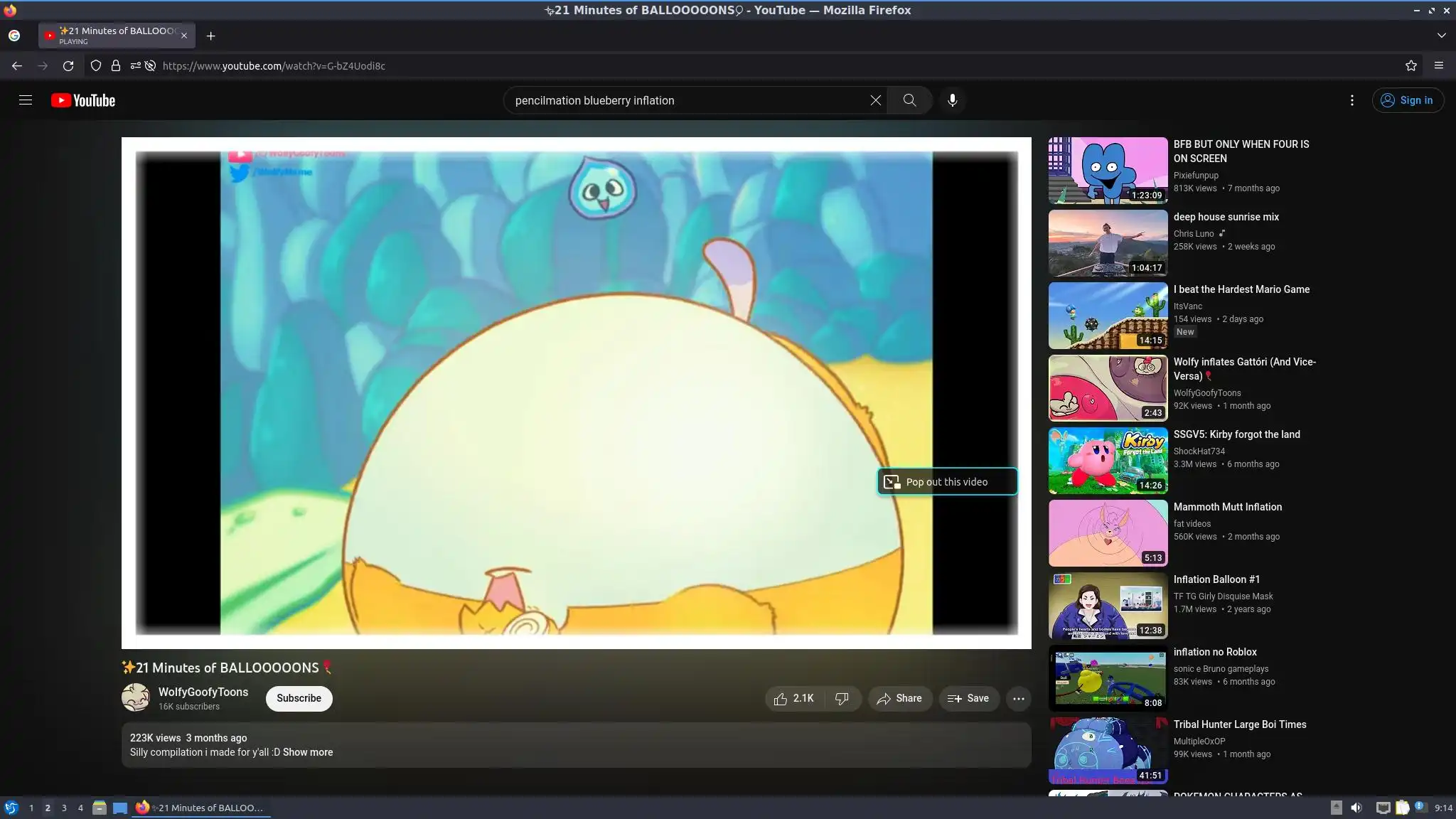Activate voice search microphone
Image resolution: width=1456 pixels, height=819 pixels.
(952, 100)
